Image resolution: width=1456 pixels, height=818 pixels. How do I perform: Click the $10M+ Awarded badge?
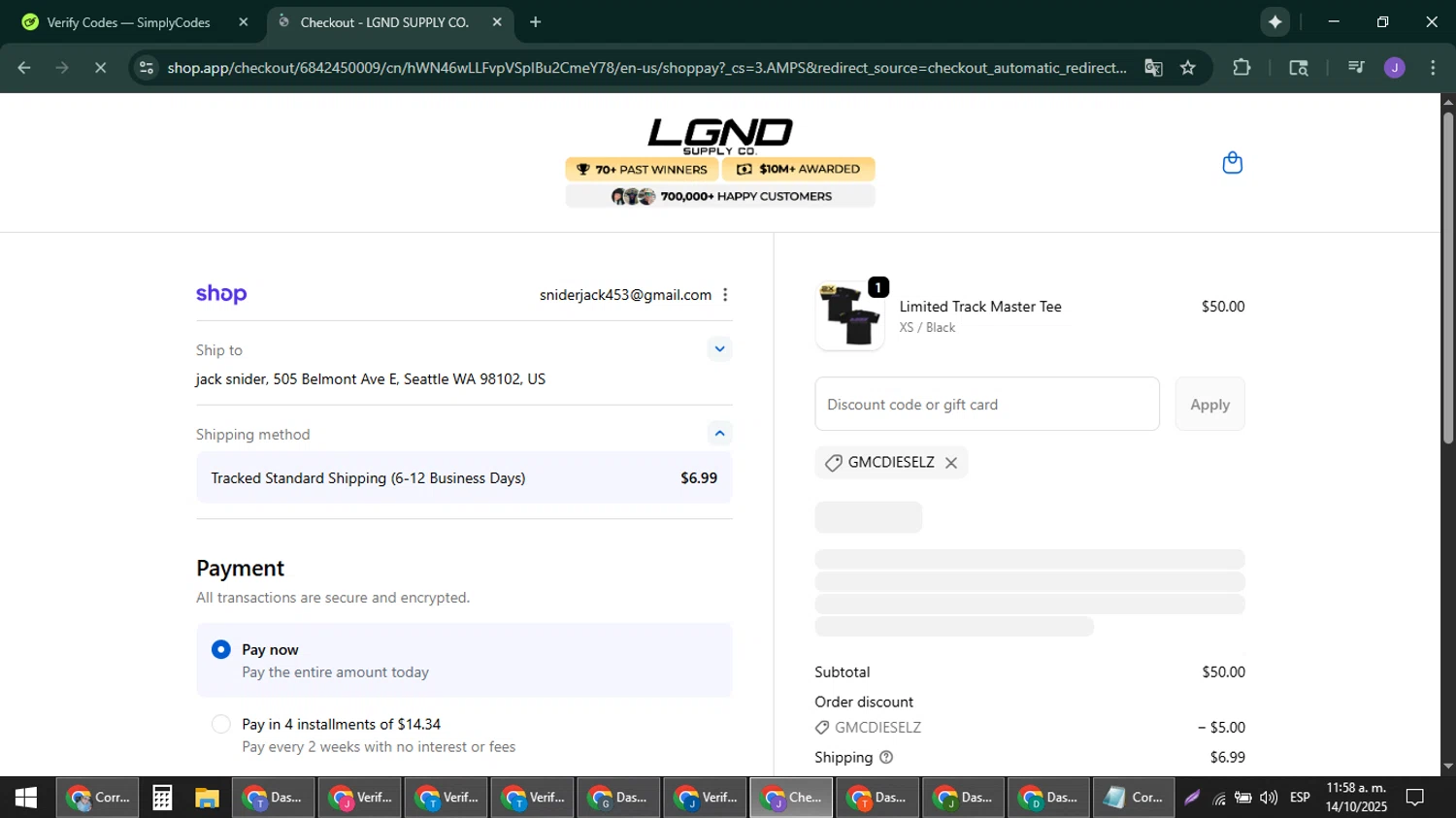(799, 170)
